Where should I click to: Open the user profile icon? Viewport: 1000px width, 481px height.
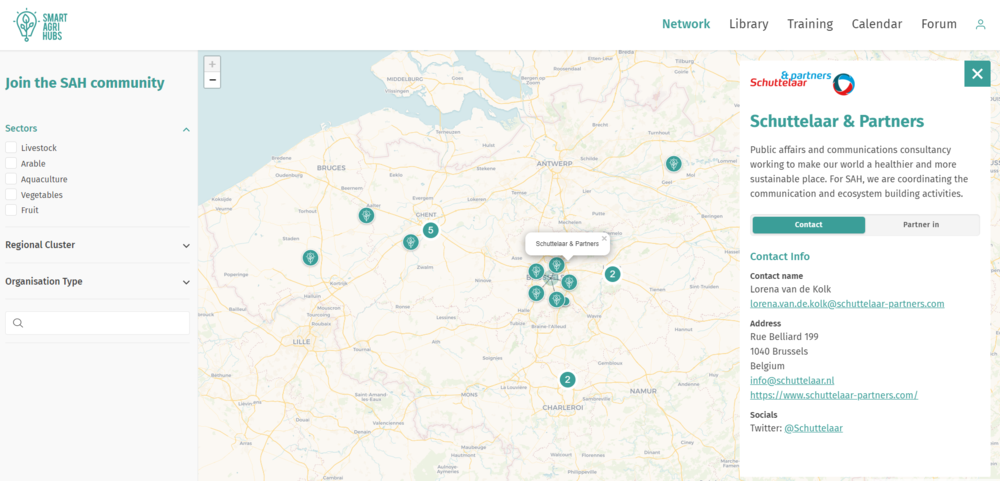pyautogui.click(x=980, y=24)
